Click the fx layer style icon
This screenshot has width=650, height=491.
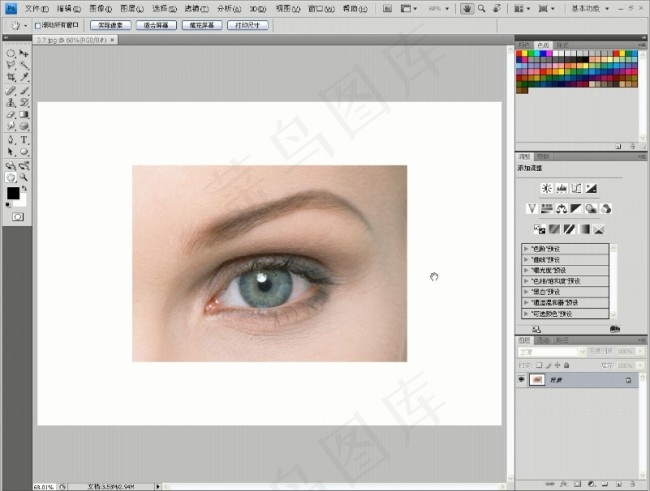(564, 484)
